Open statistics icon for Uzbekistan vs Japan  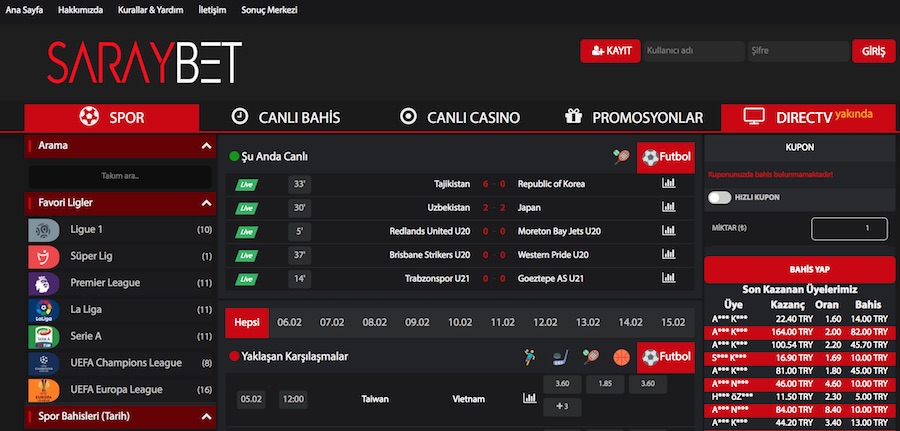click(668, 207)
